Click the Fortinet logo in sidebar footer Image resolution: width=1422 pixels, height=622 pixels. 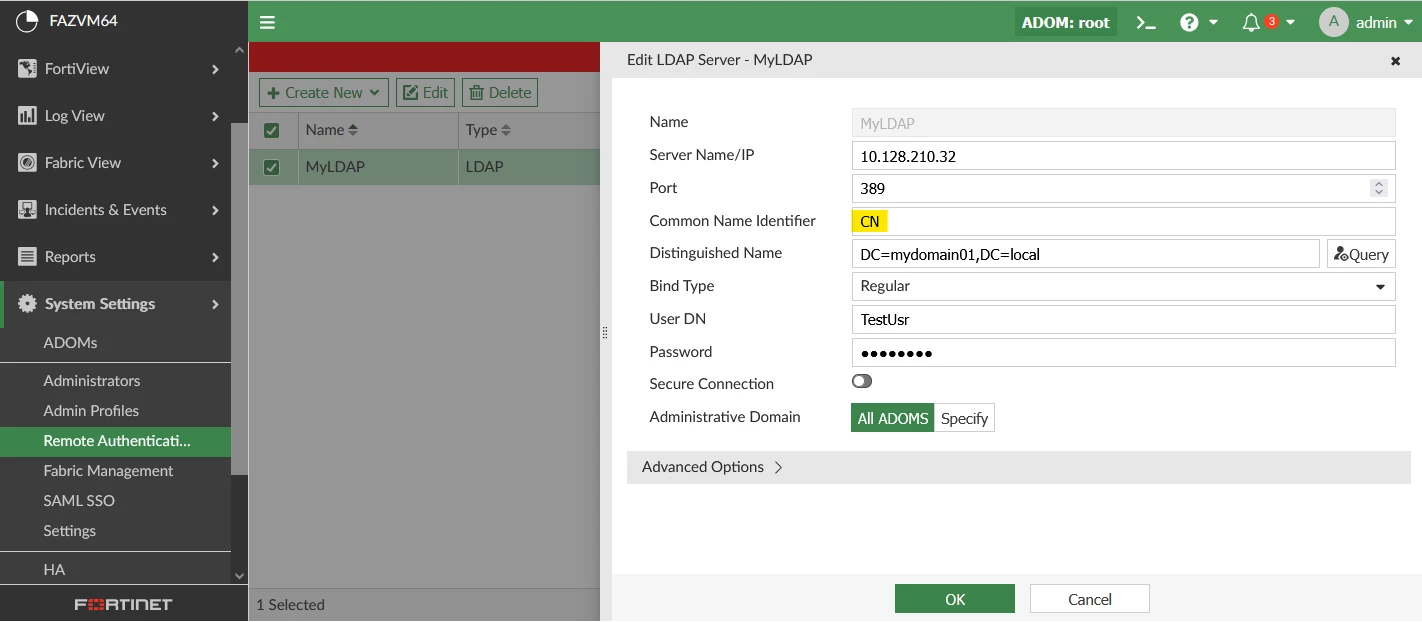[x=124, y=604]
